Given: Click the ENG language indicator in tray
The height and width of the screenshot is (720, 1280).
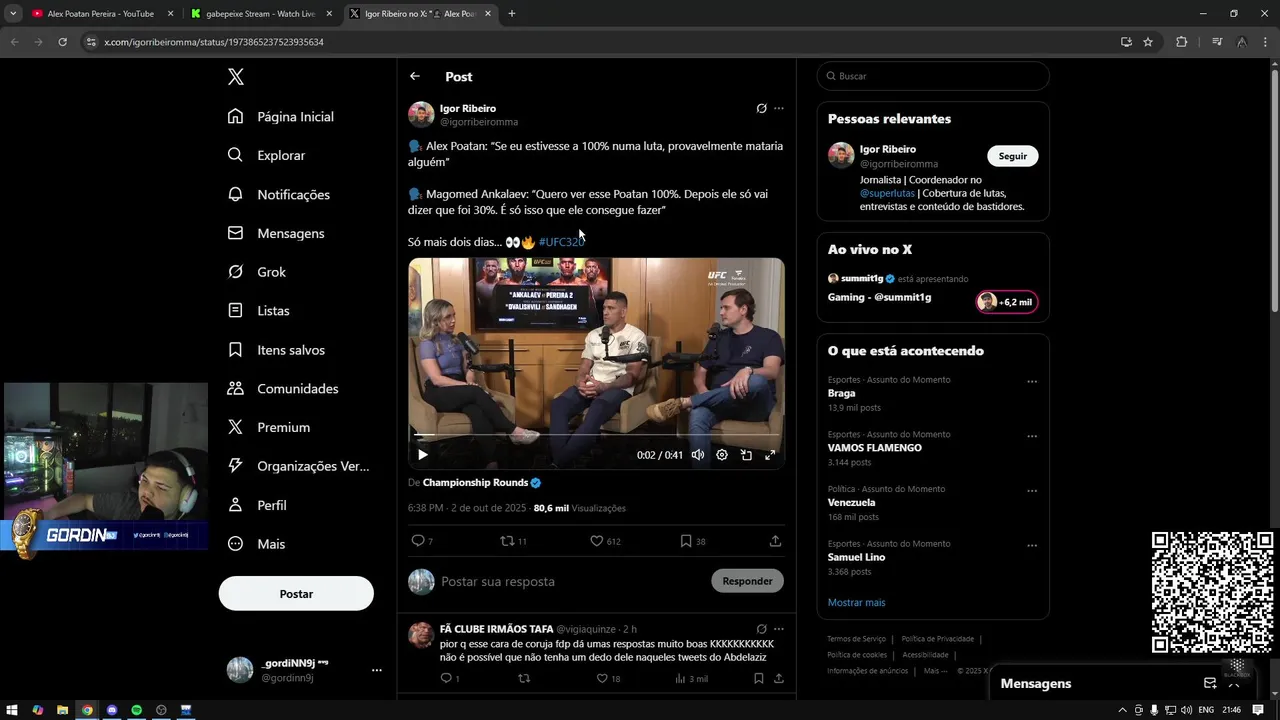Looking at the screenshot, I should coord(1207,710).
